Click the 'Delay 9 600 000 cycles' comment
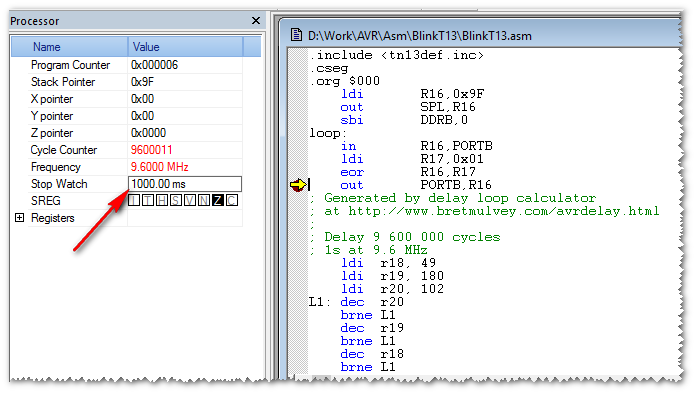The width and height of the screenshot is (700, 398). pos(405,237)
